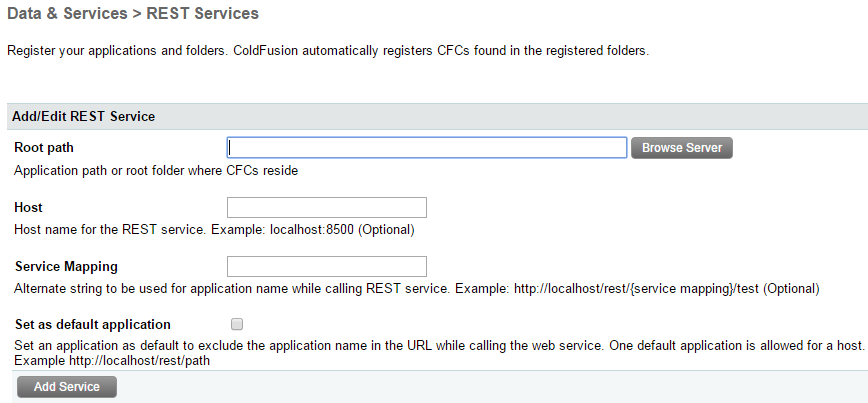868x403 pixels.
Task: Select the Service Mapping text field
Action: 327,267
